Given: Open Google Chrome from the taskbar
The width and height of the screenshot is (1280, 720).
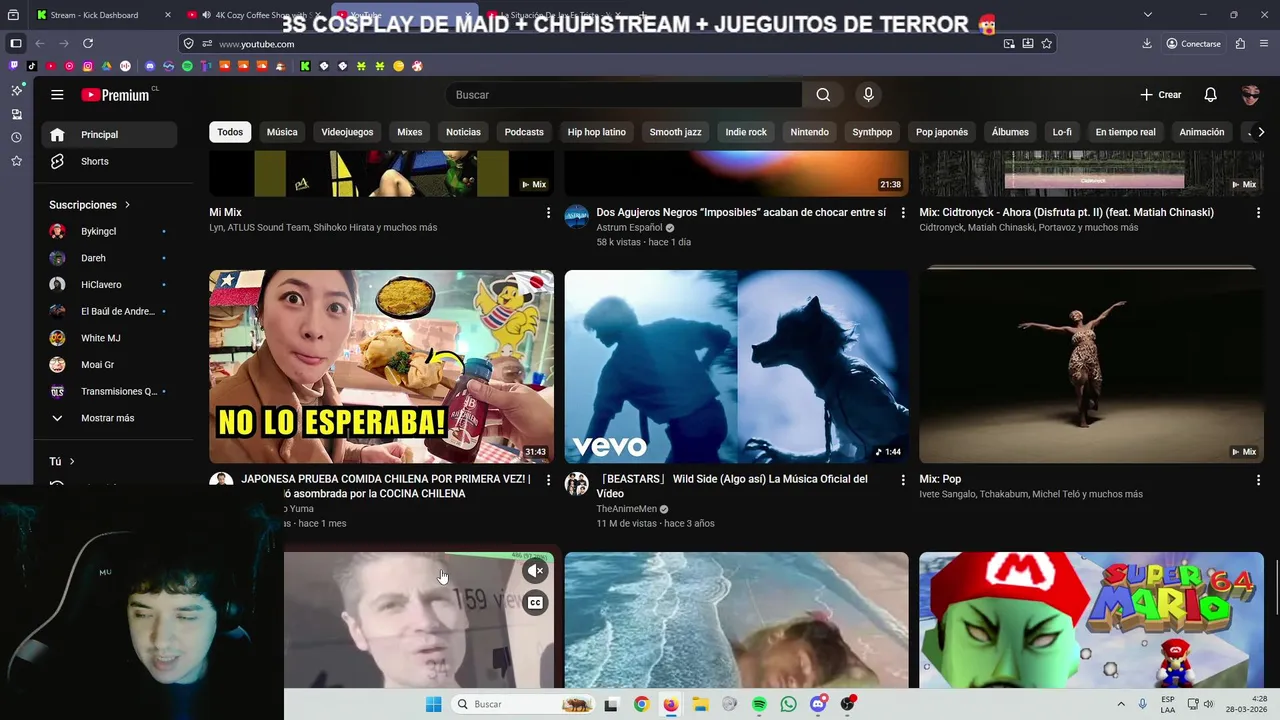Looking at the screenshot, I should (641, 704).
